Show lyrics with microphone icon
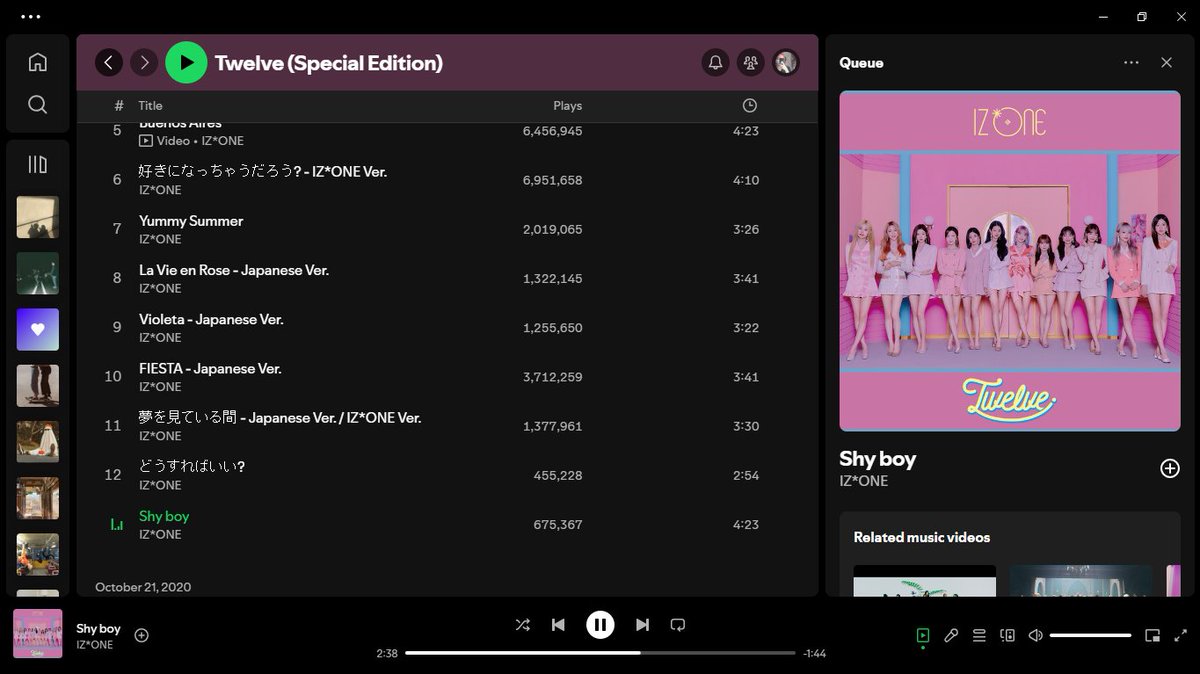 pos(951,635)
